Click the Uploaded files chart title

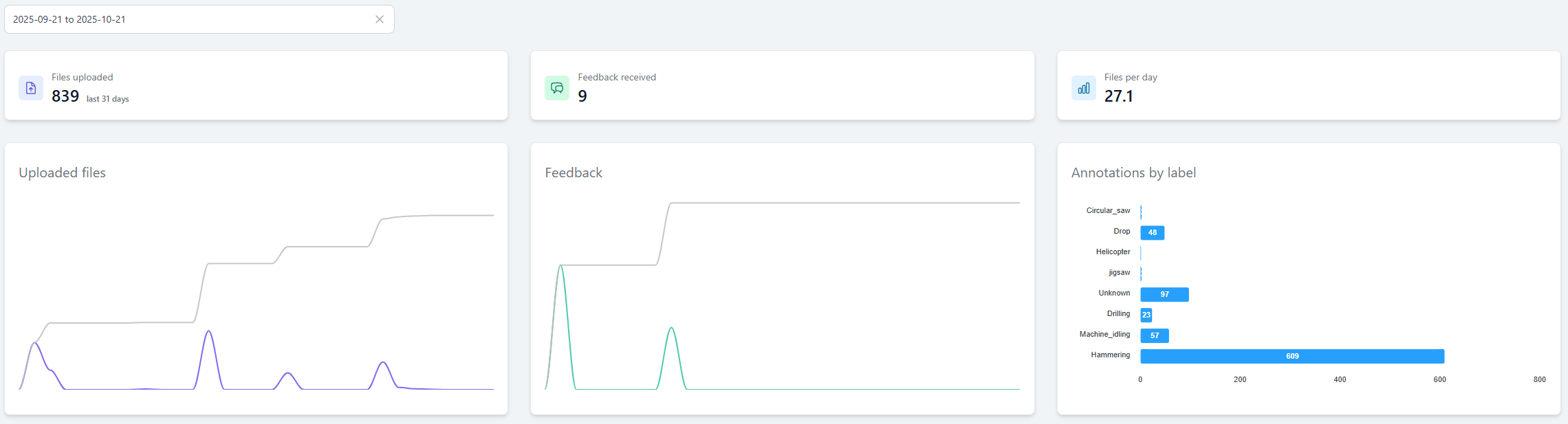click(62, 172)
